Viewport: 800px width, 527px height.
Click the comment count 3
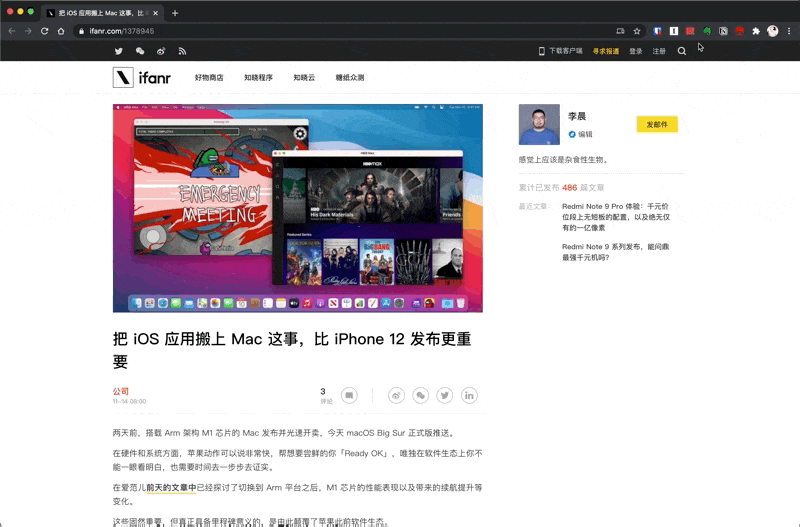[x=322, y=391]
